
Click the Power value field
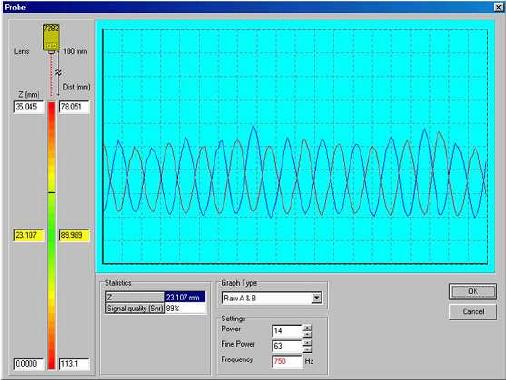[287, 331]
